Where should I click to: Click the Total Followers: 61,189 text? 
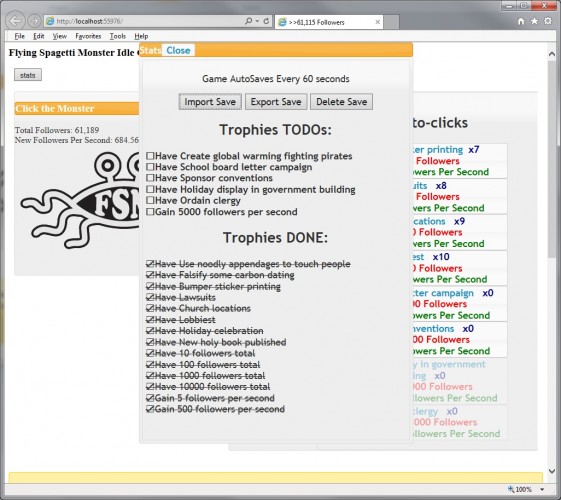[x=57, y=130]
